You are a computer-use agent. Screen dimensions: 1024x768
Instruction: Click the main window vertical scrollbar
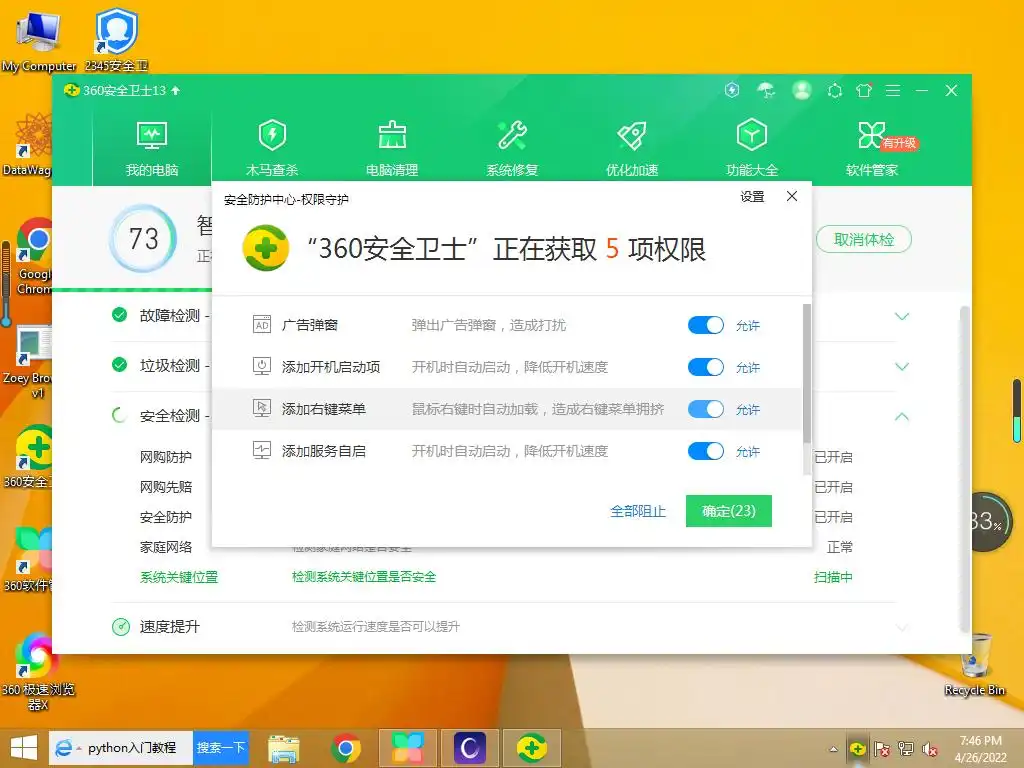click(x=965, y=469)
